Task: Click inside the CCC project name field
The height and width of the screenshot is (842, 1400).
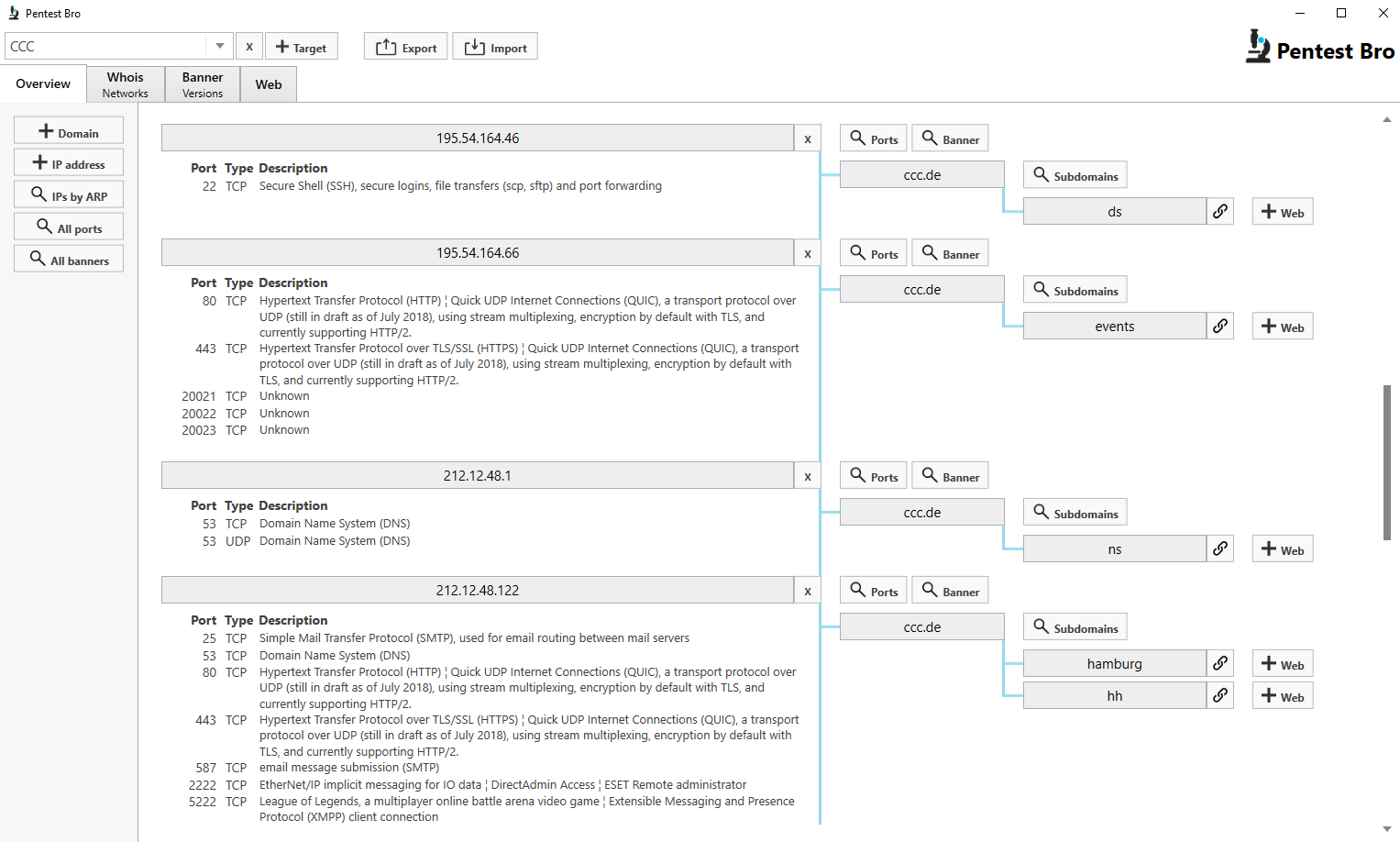Action: pos(106,46)
